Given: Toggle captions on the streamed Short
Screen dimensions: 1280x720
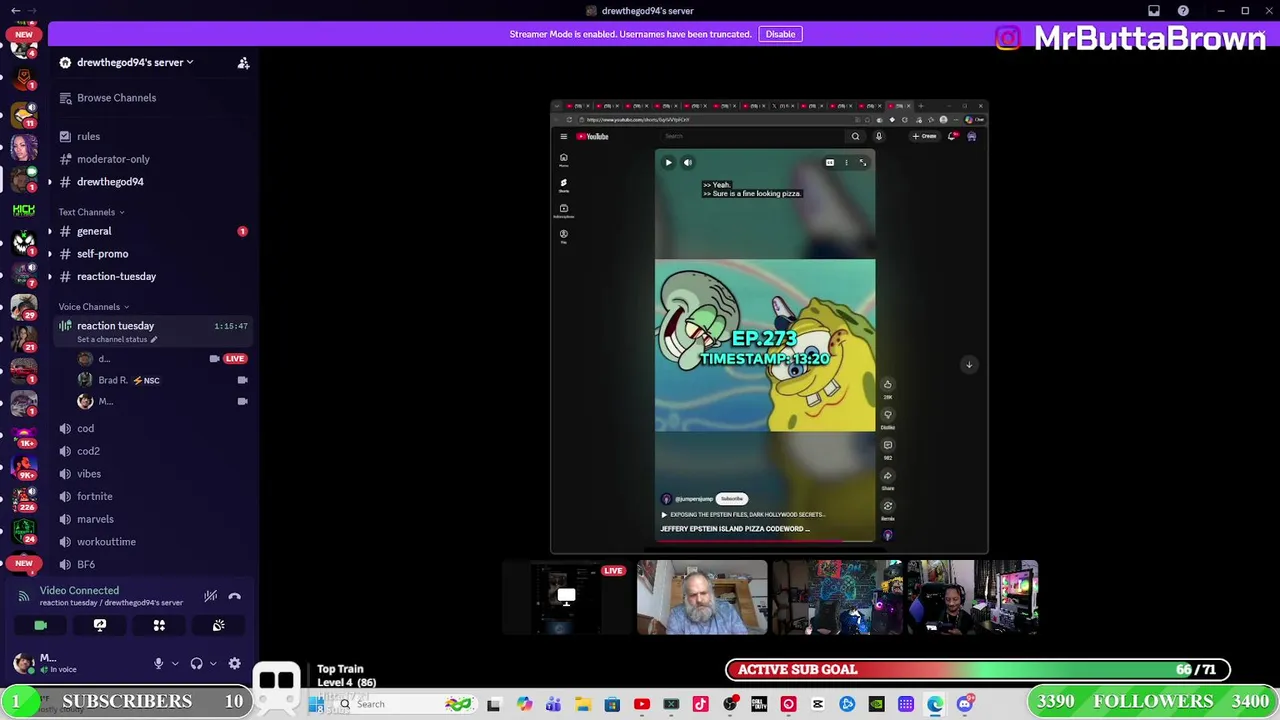Looking at the screenshot, I should 829,162.
